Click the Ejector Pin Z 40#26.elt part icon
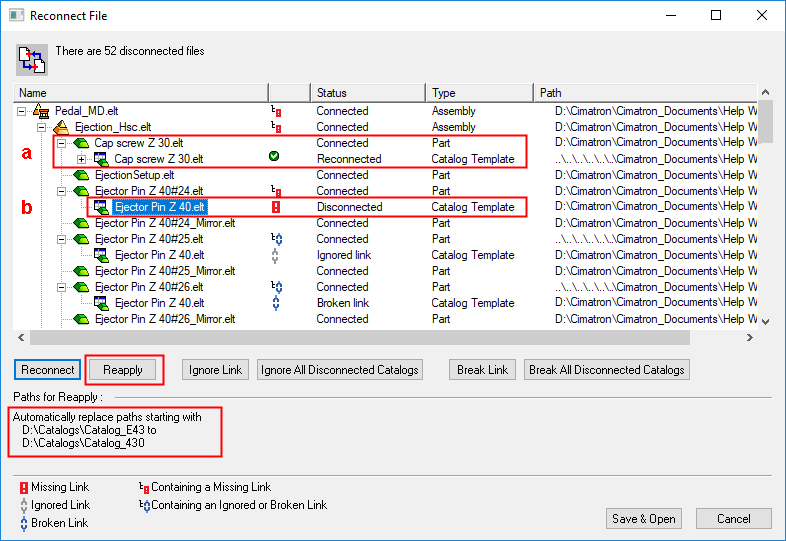This screenshot has height=541, width=786. click(81, 287)
